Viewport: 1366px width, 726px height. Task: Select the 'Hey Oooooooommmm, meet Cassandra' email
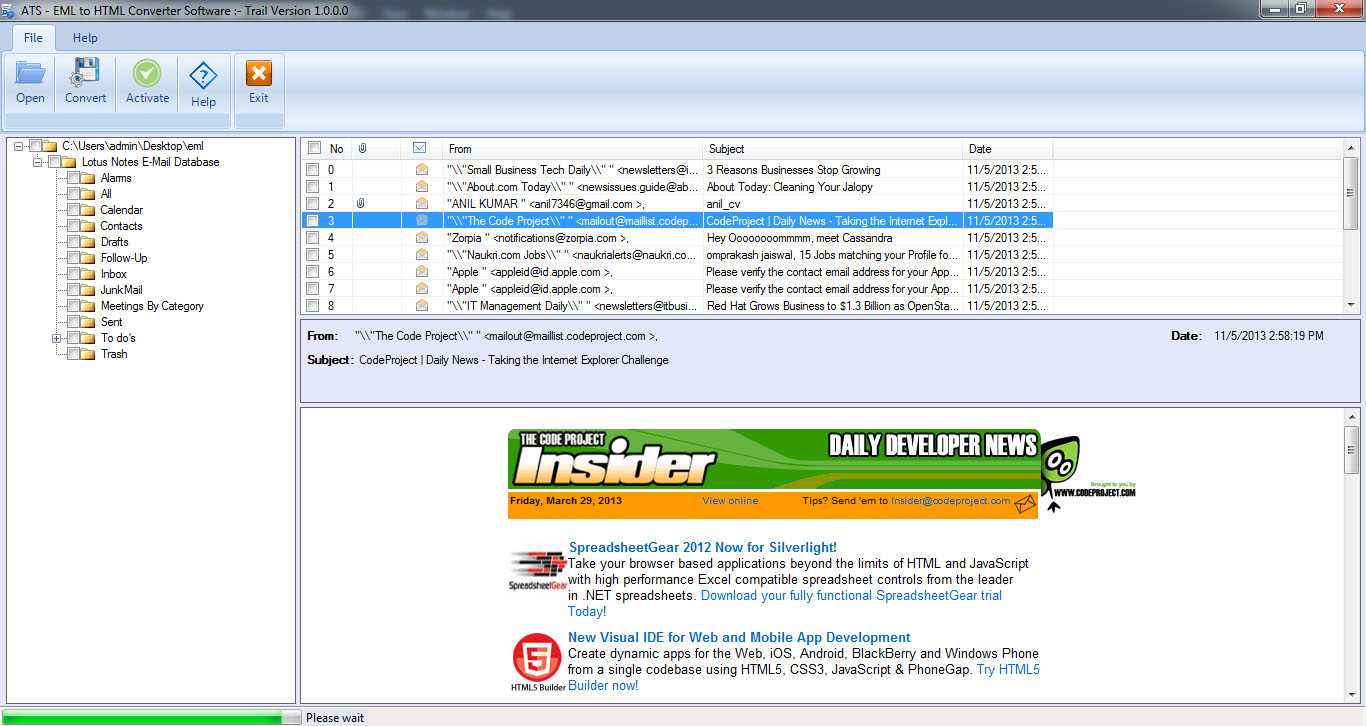coord(800,238)
